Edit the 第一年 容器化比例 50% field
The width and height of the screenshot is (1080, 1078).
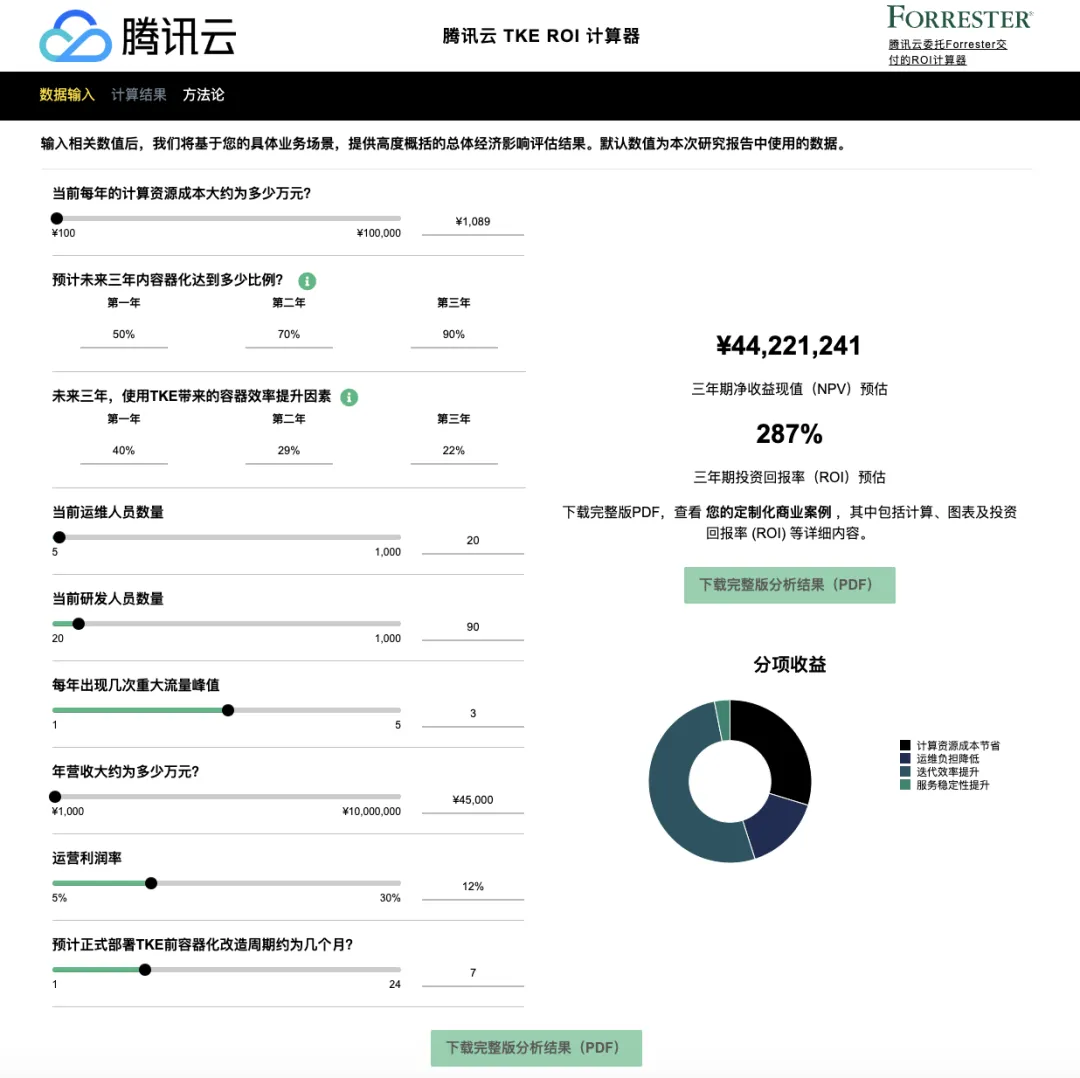(x=123, y=334)
